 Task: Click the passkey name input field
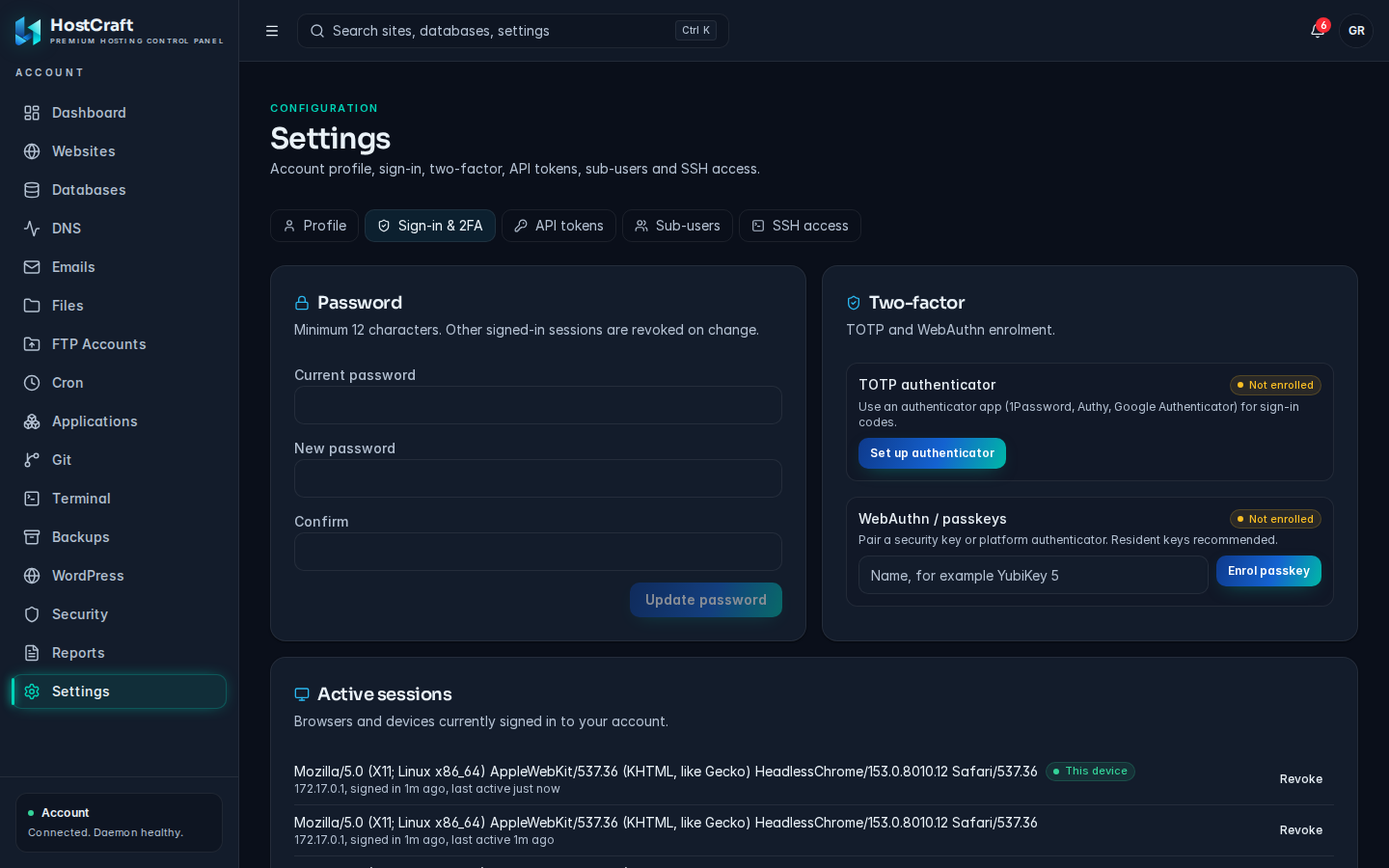(1033, 576)
